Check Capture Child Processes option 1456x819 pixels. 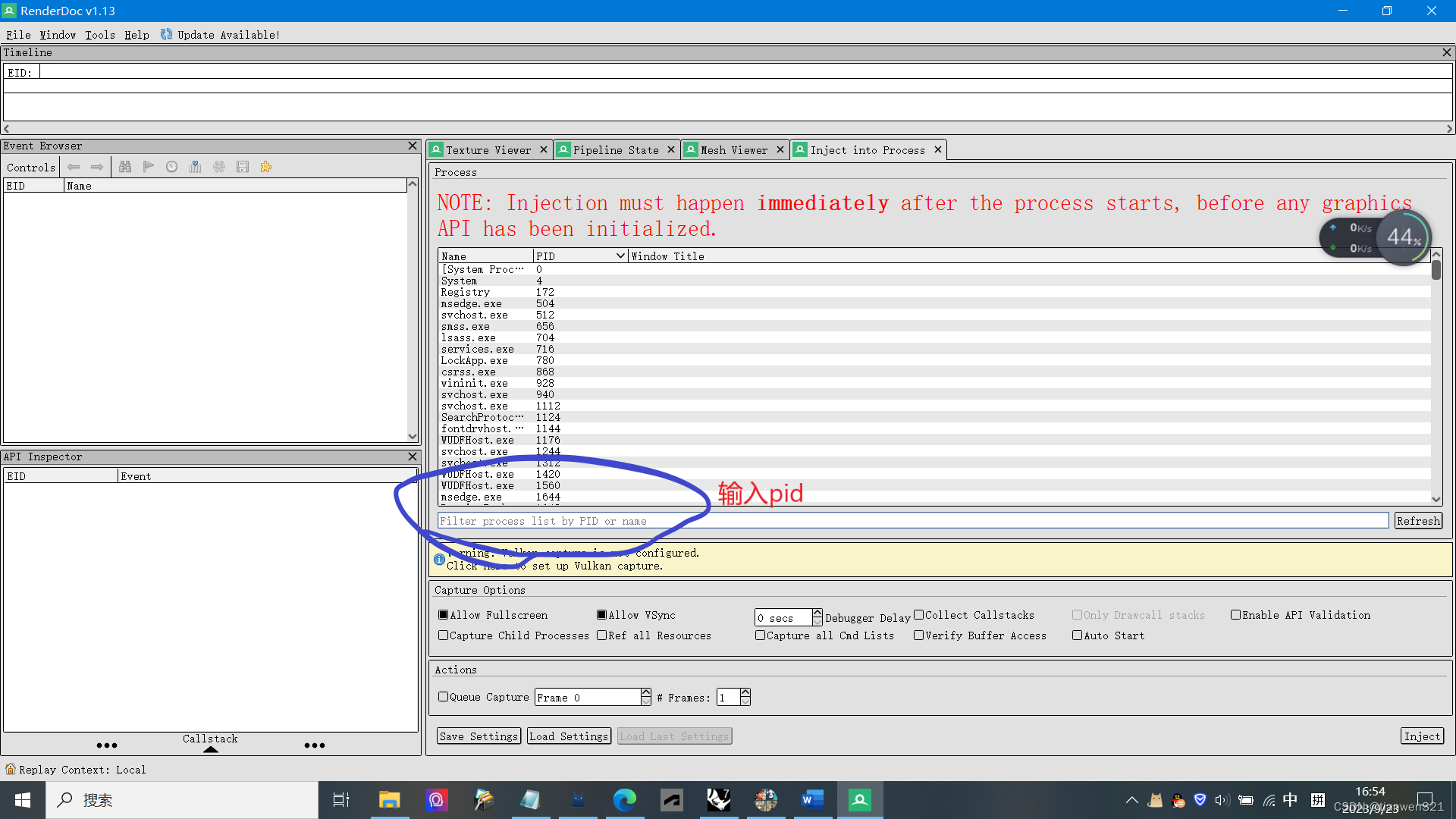tap(444, 635)
